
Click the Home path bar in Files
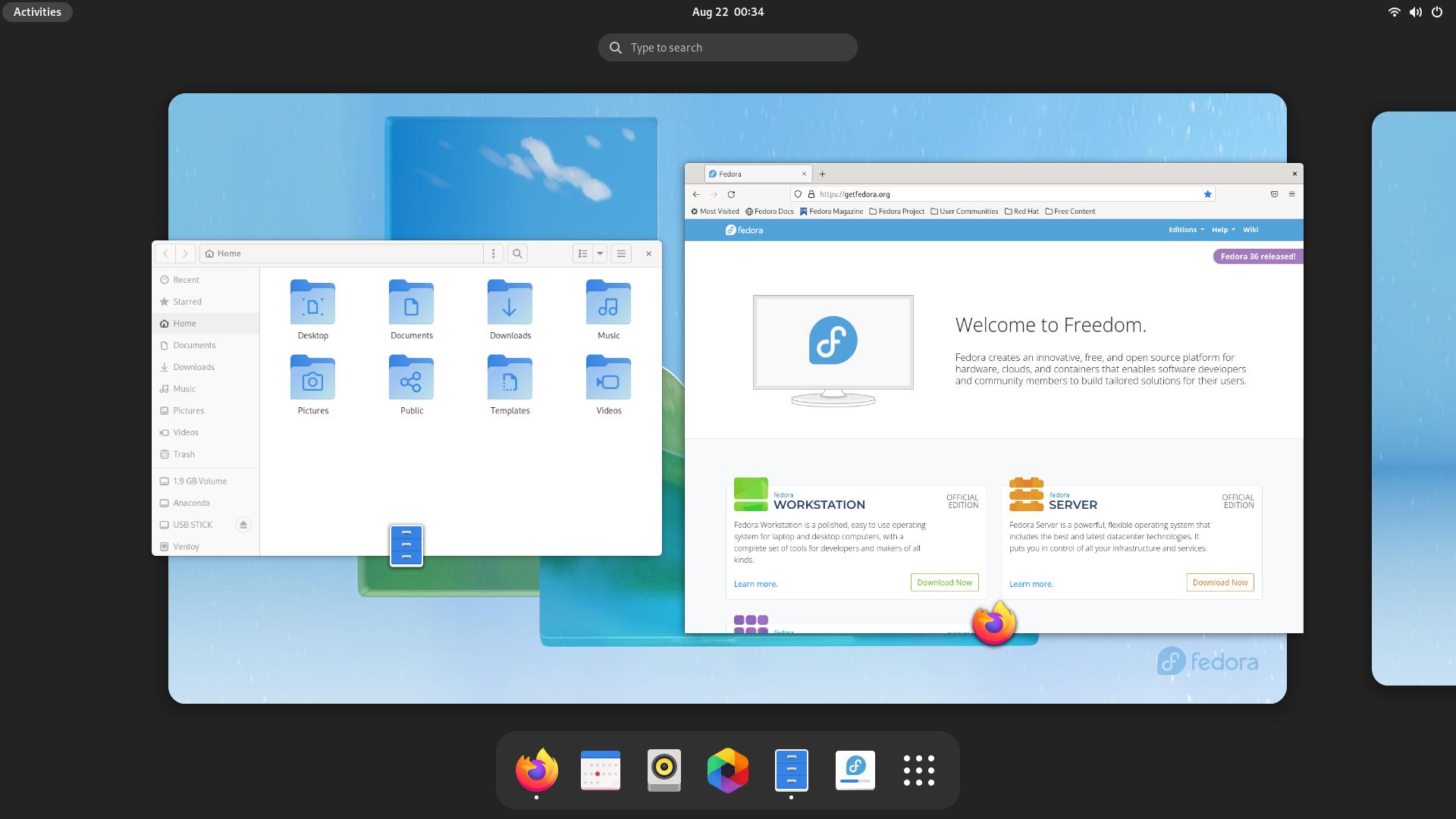[x=340, y=253]
